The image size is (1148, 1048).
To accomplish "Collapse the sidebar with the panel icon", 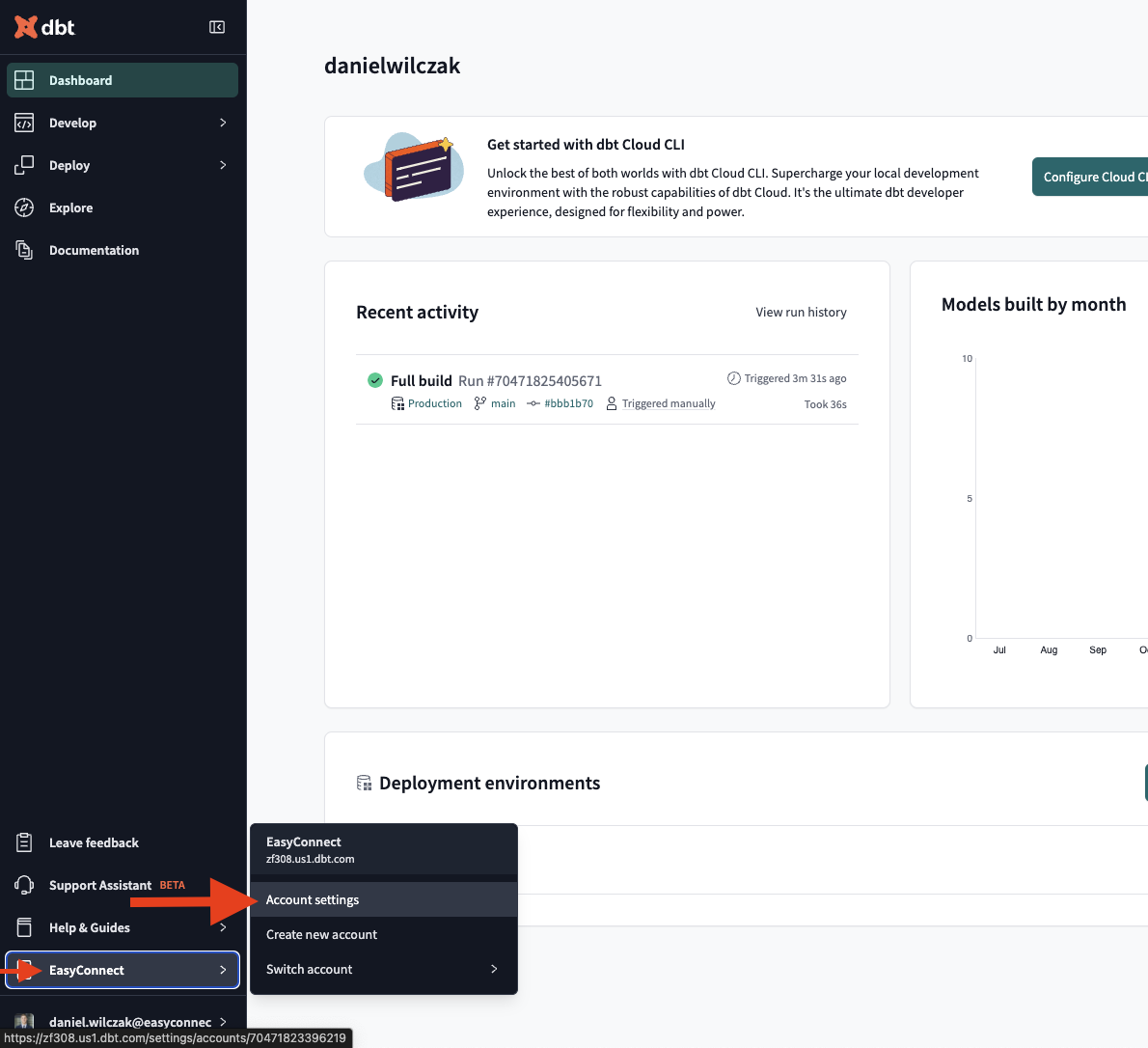I will 217,27.
